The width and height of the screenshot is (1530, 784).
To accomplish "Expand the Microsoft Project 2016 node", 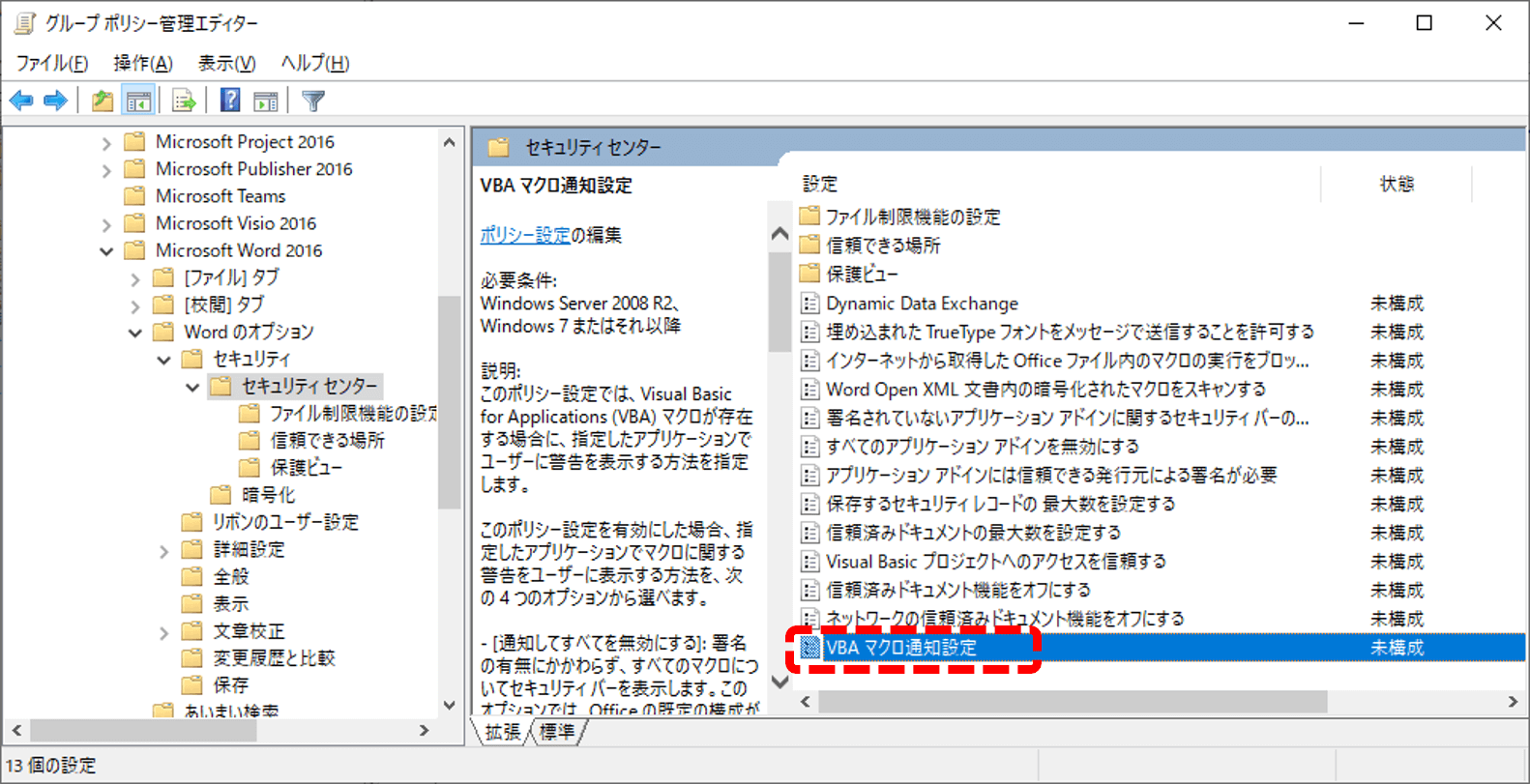I will click(106, 142).
